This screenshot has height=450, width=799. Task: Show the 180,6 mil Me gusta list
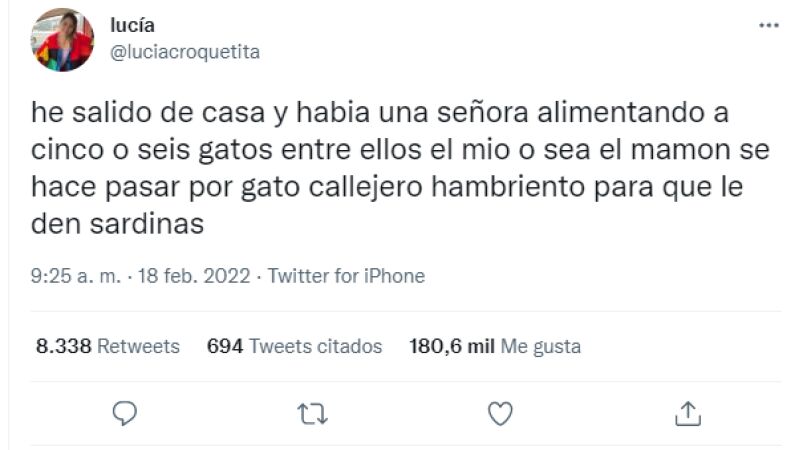(495, 347)
